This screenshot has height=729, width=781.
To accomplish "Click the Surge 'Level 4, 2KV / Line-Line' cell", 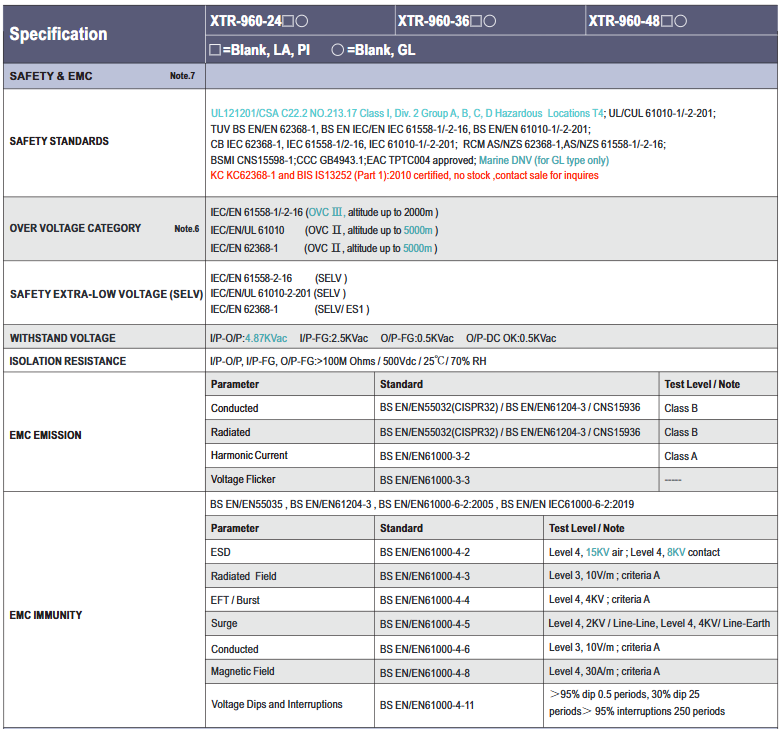I will [659, 623].
